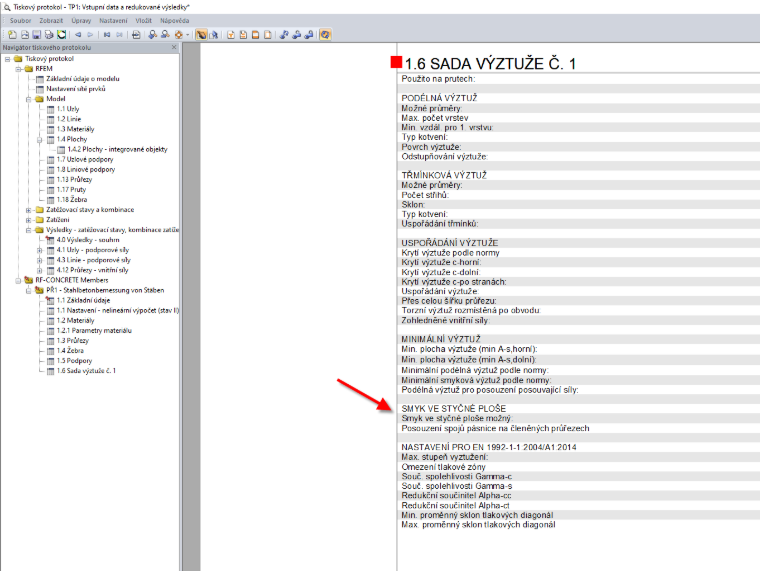Open dropdown arrow beside the lifebuoy icon

pyautogui.click(x=188, y=35)
